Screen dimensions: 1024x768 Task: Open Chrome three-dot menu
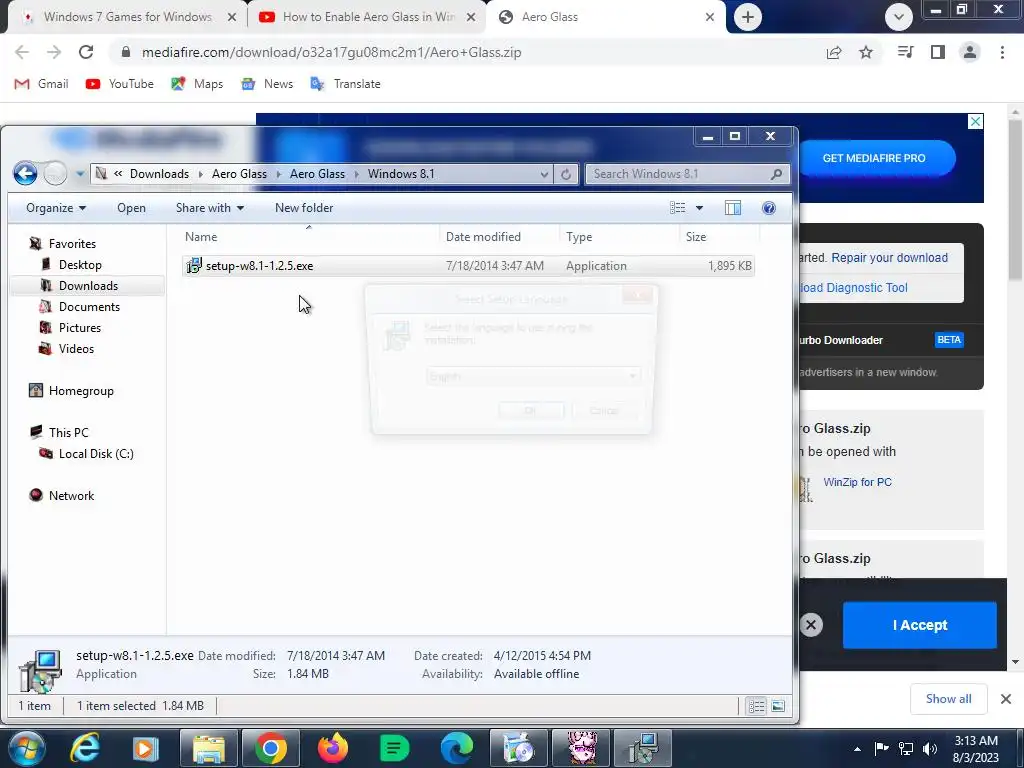(x=1002, y=52)
